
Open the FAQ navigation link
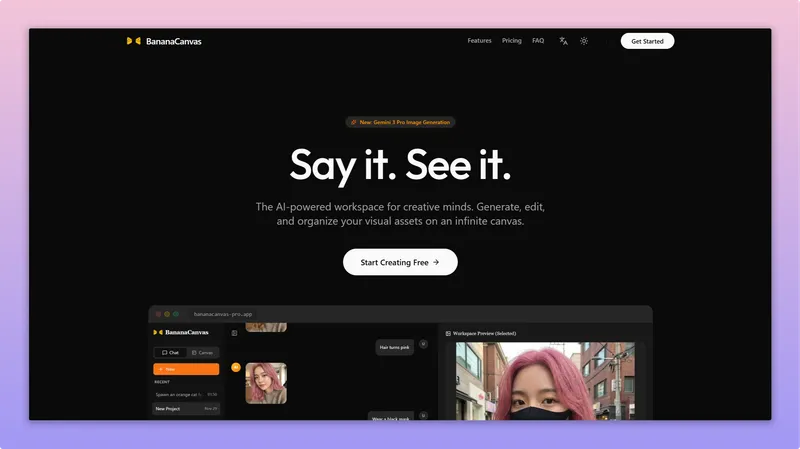coord(538,41)
